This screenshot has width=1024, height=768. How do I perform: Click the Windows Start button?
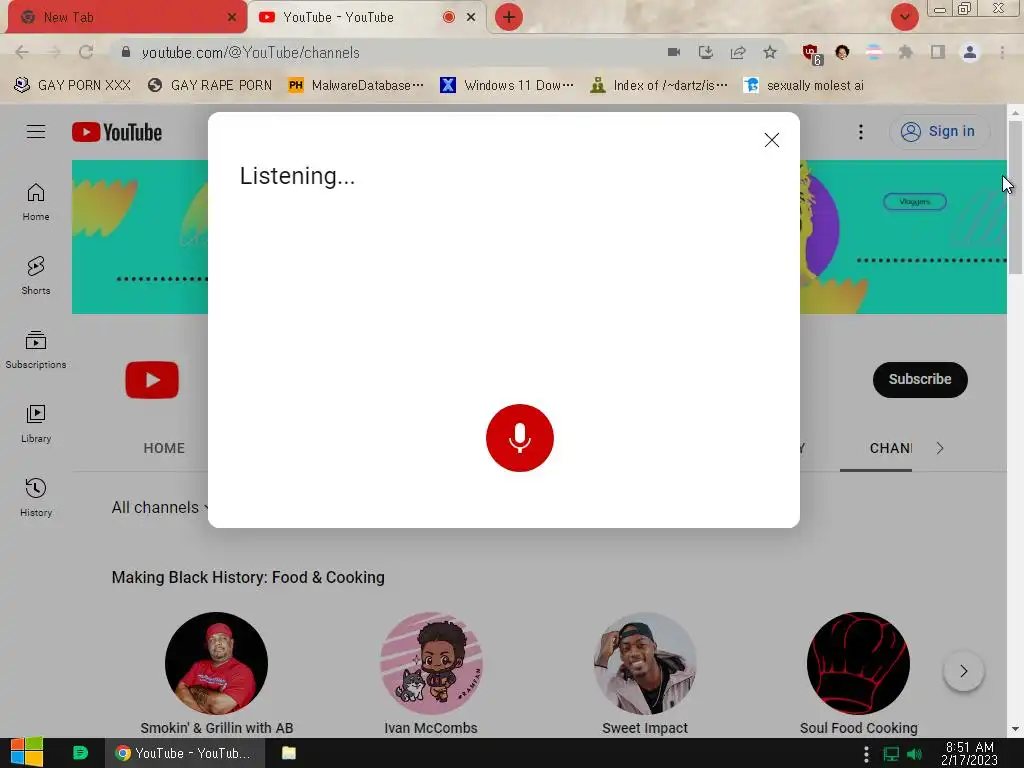[x=27, y=753]
